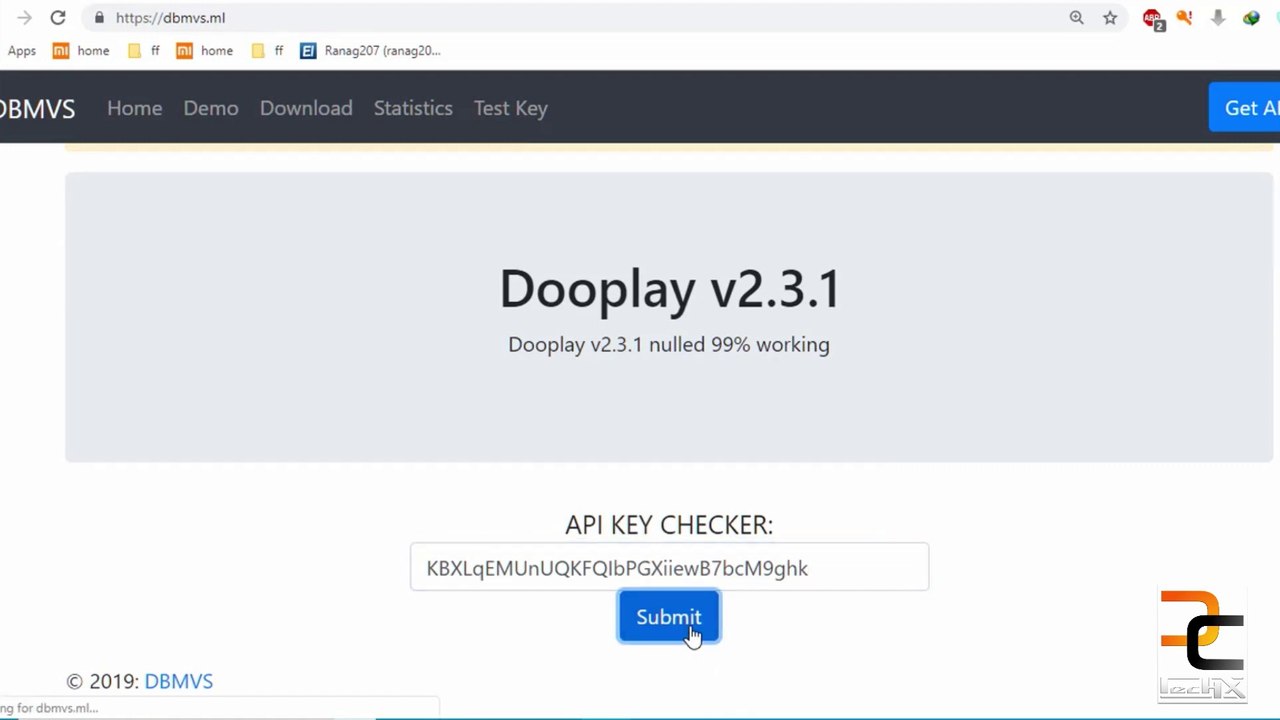Open the ff folder beside Ranag207 bookmark

pyautogui.click(x=267, y=51)
